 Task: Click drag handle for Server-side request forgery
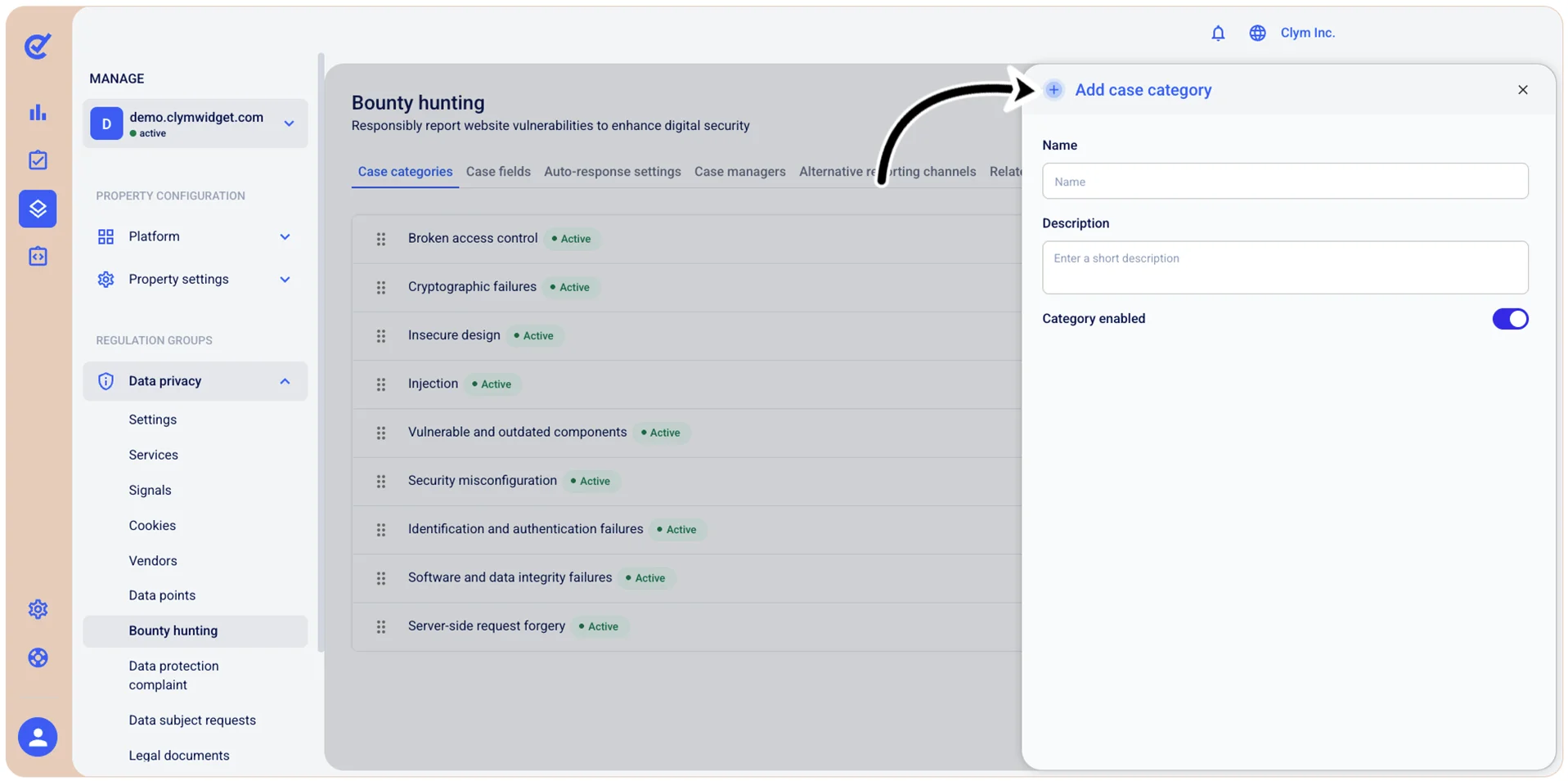(381, 626)
